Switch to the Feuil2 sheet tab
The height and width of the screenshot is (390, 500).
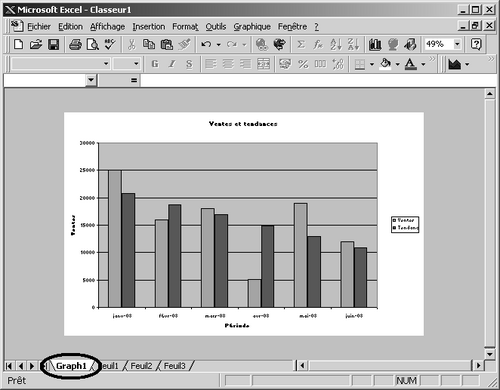141,366
